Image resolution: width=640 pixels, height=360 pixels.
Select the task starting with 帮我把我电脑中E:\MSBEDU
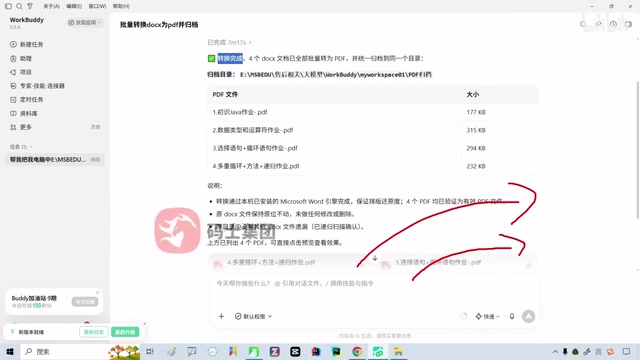55,159
